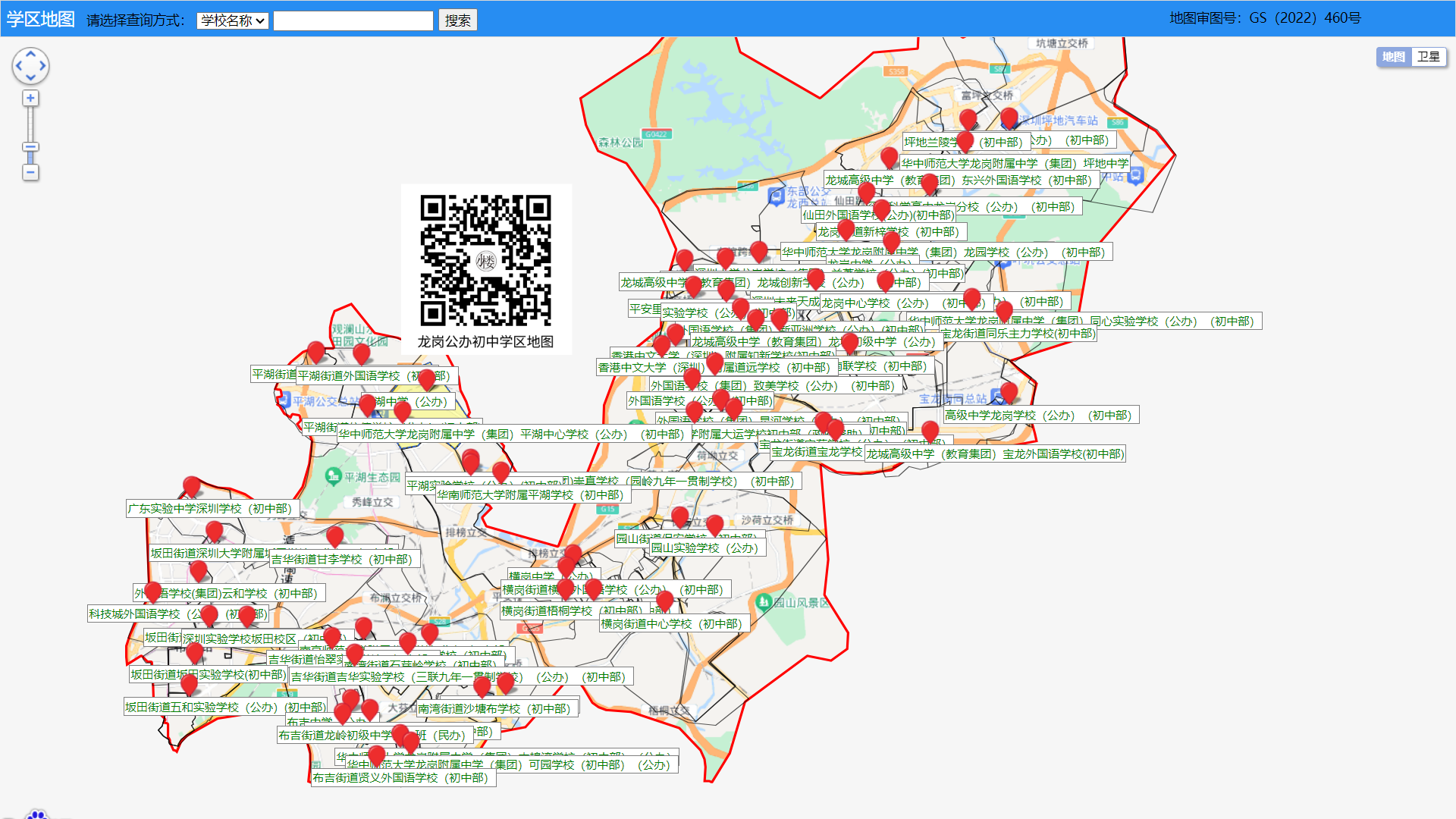Switch to 地图 map view
Screen dimensions: 1456x819
point(1393,57)
